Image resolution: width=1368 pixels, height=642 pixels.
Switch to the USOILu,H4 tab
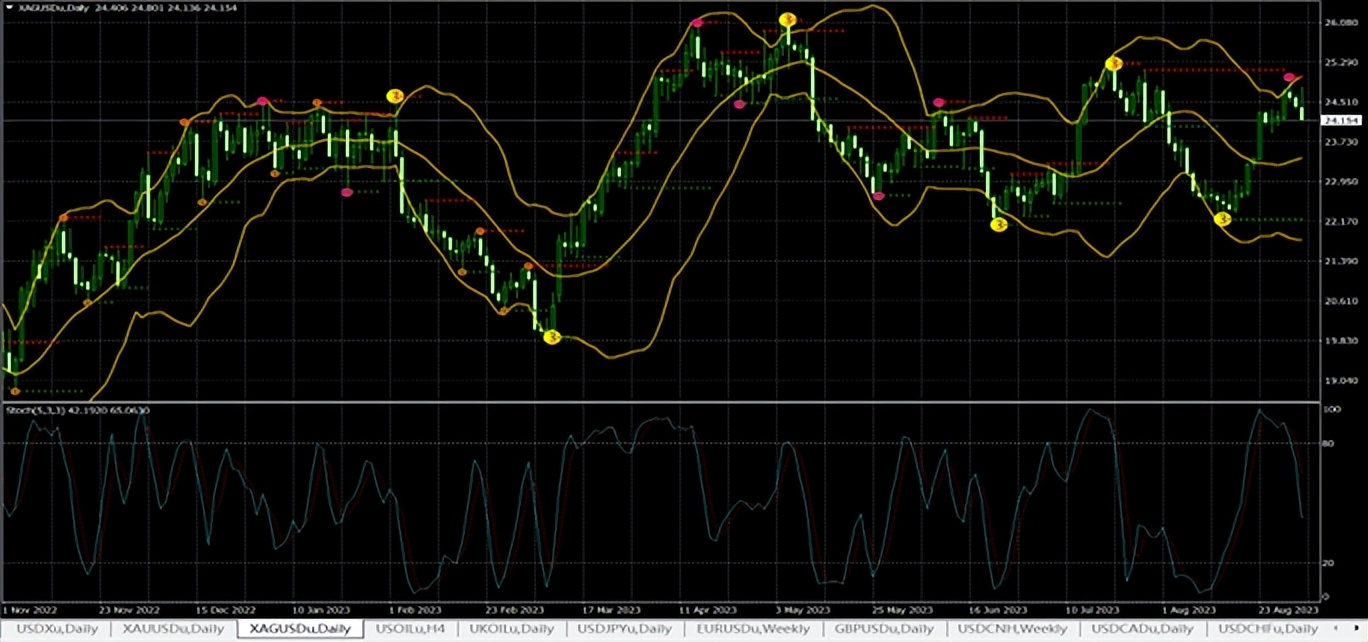[x=409, y=629]
